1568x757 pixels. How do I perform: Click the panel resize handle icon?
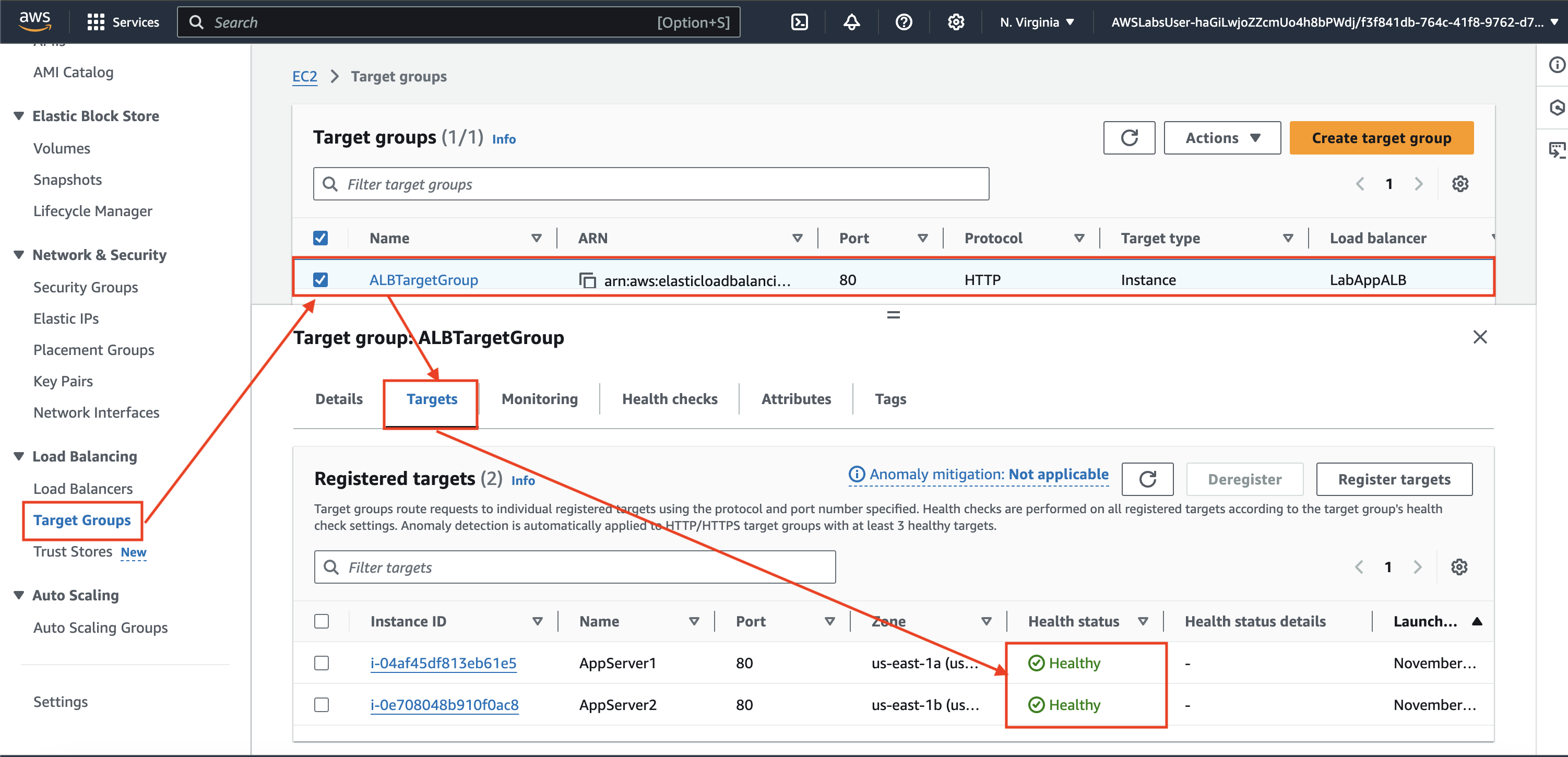pos(893,315)
